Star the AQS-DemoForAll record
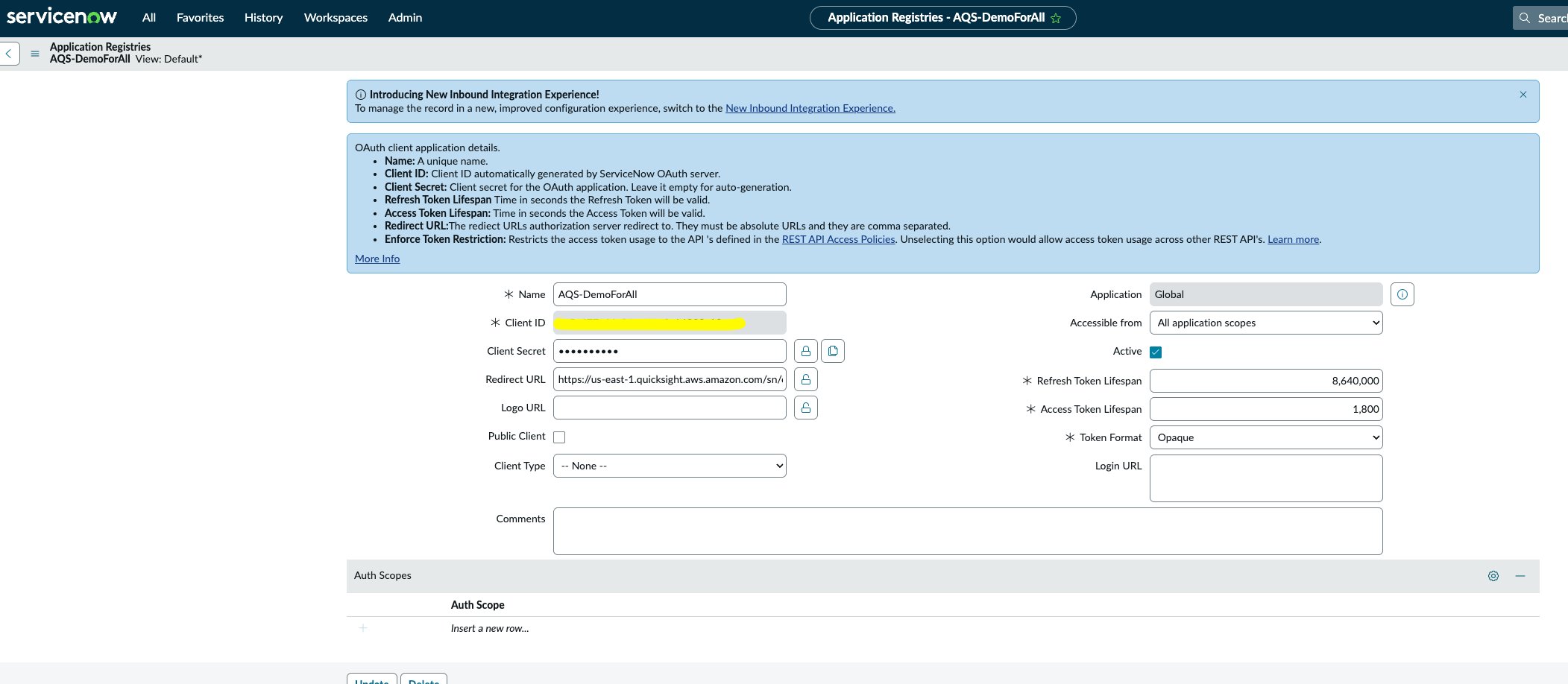Screen dimensions: 1568x684 click(1056, 17)
